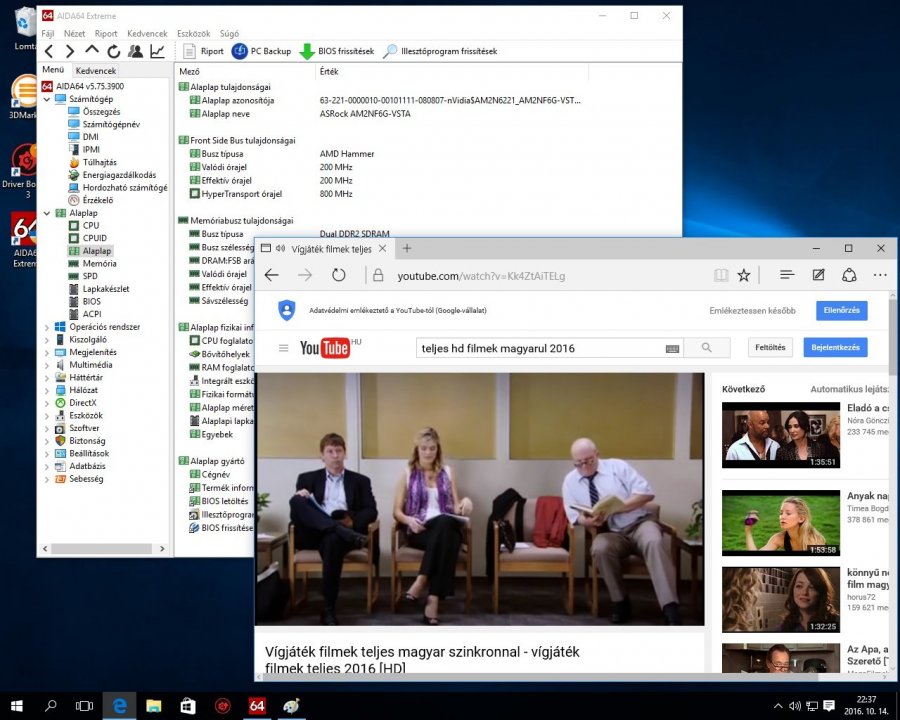The image size is (900, 720).
Task: Open the Eszközök menu
Action: [193, 33]
